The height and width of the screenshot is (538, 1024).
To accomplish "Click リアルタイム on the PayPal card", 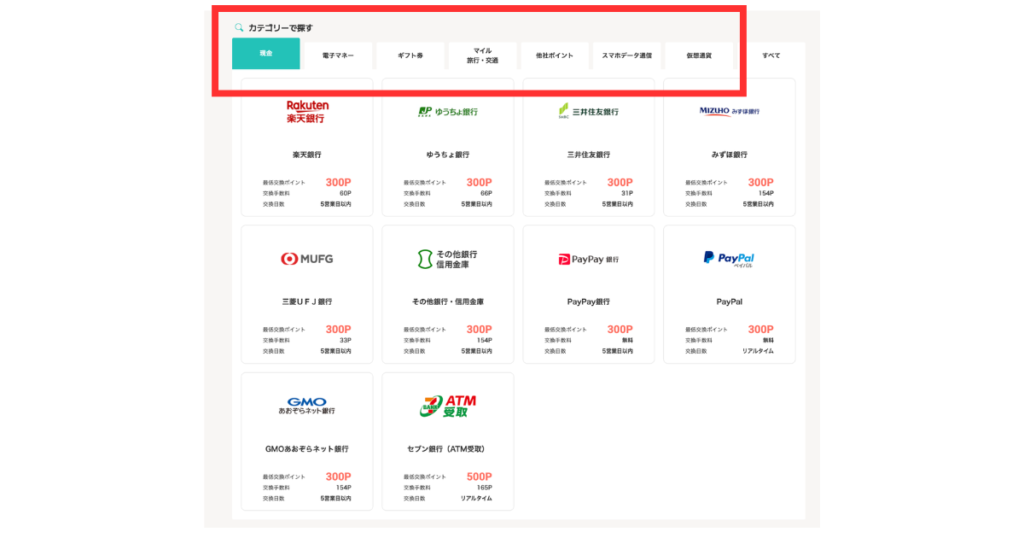I will (x=758, y=351).
